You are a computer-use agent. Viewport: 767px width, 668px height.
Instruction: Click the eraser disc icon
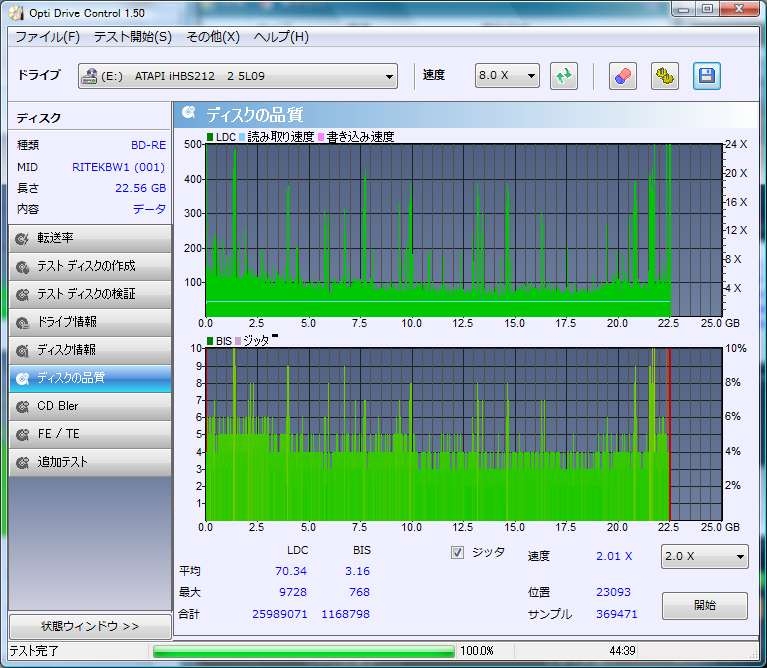[x=622, y=76]
